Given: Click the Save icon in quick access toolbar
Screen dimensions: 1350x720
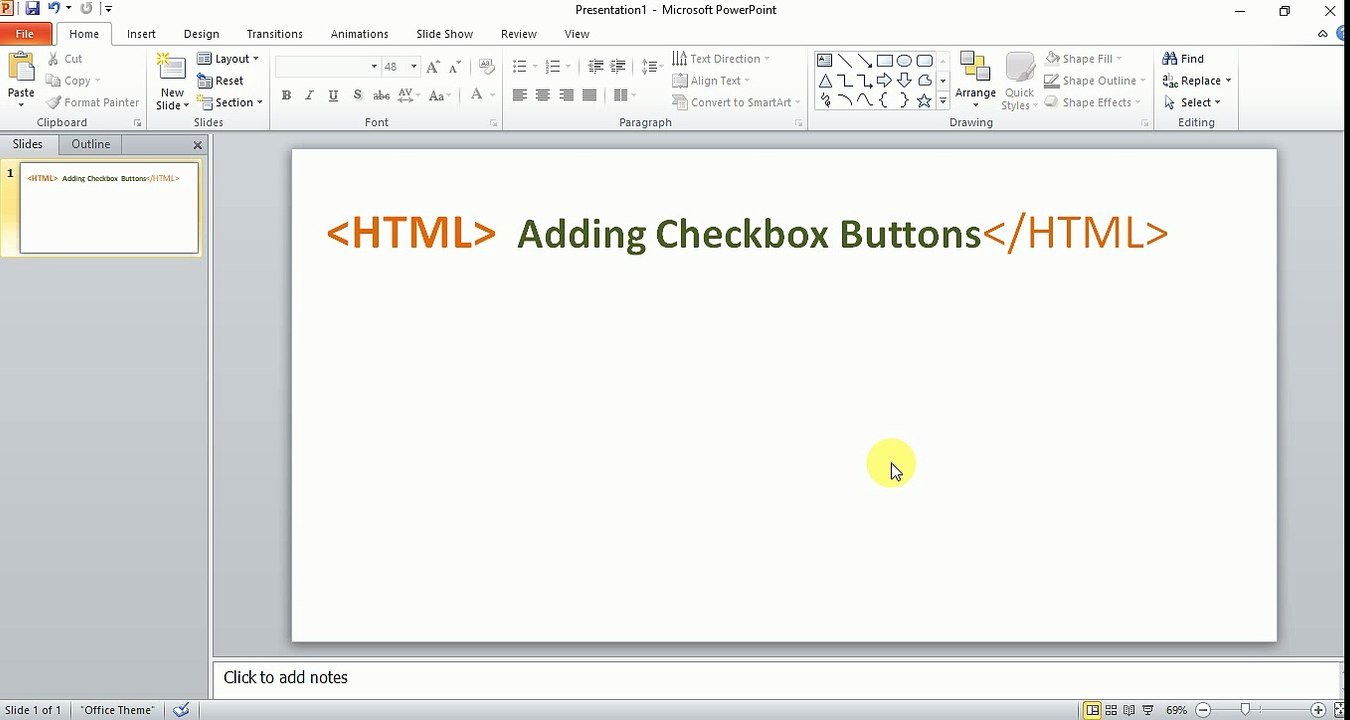Looking at the screenshot, I should point(32,9).
